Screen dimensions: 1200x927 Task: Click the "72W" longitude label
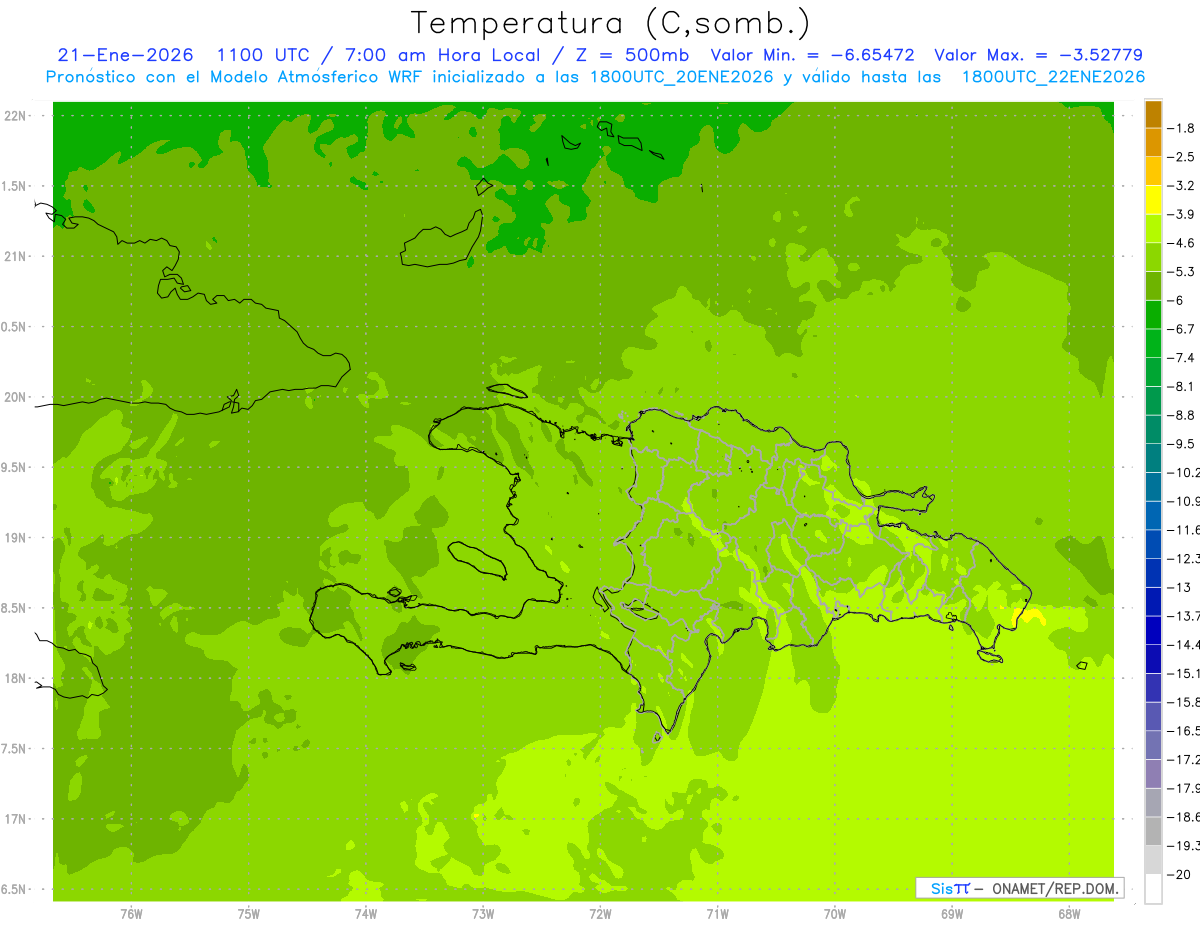(x=600, y=913)
